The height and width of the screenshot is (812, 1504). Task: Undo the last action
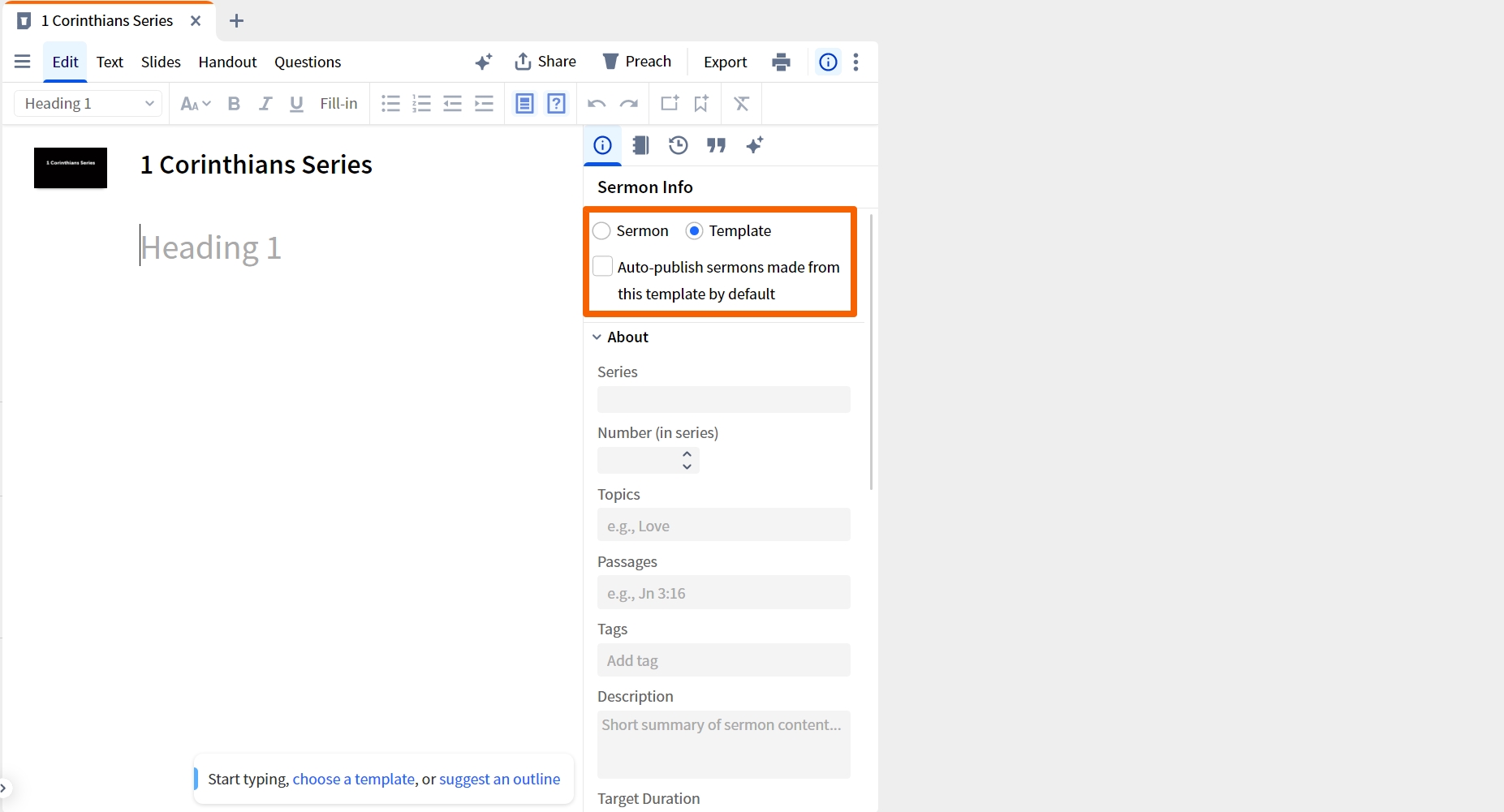pyautogui.click(x=597, y=103)
